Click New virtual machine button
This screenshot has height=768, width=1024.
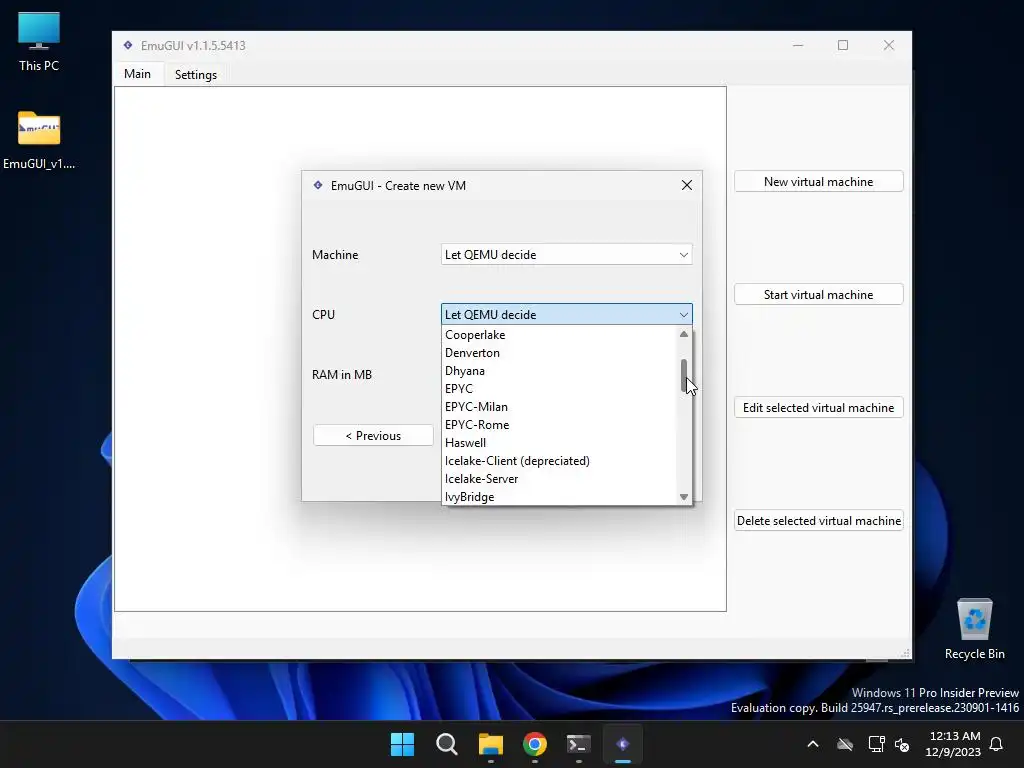(818, 182)
